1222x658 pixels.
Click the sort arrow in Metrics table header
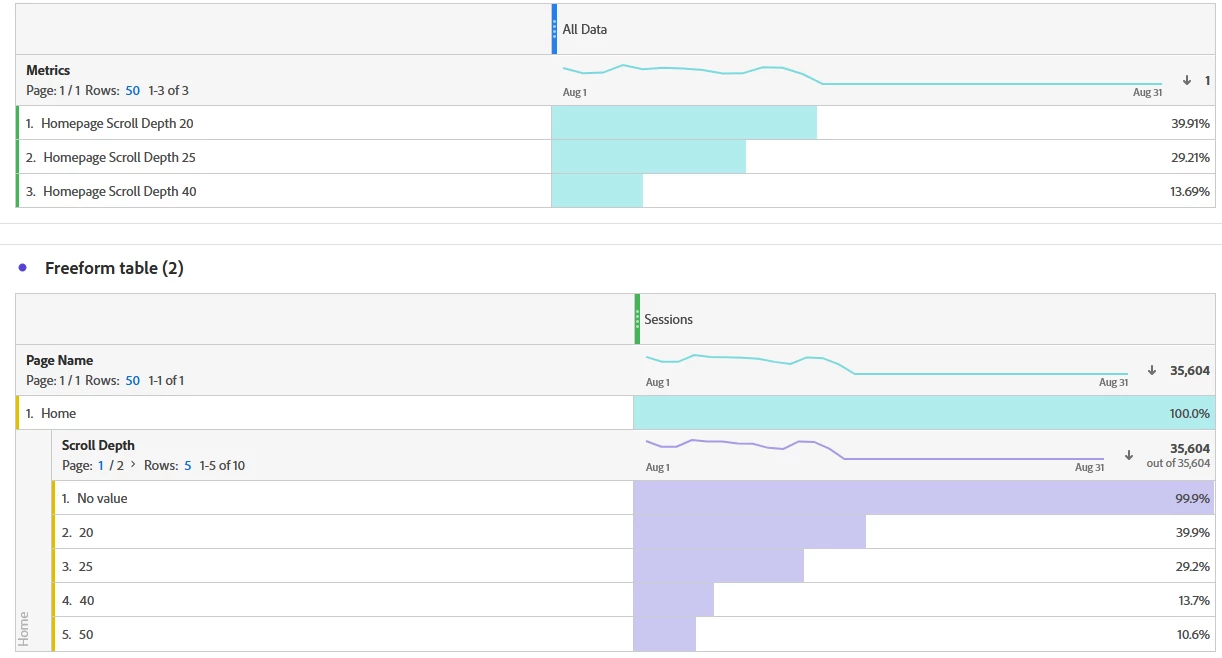point(1187,80)
